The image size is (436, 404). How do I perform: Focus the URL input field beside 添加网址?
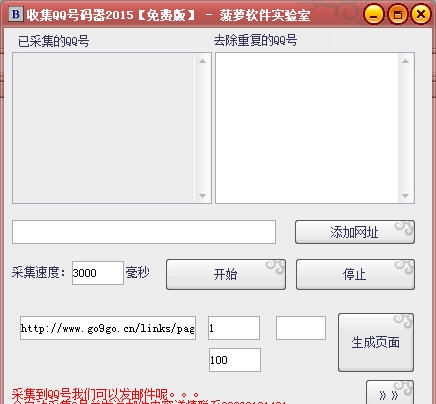click(144, 232)
